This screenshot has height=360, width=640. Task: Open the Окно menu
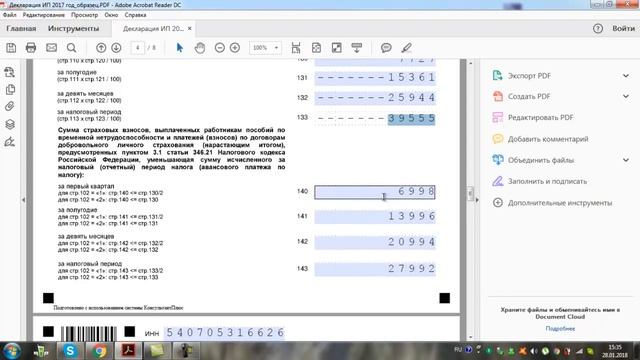pos(111,15)
